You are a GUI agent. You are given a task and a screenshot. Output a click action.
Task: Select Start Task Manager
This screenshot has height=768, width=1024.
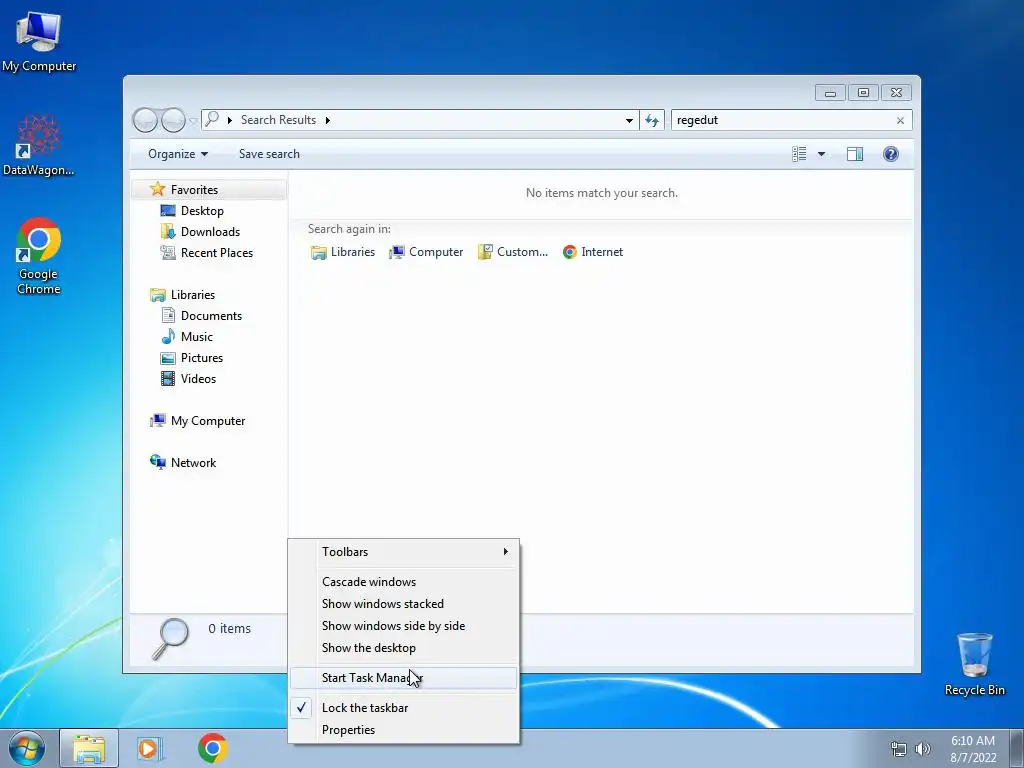tap(404, 678)
